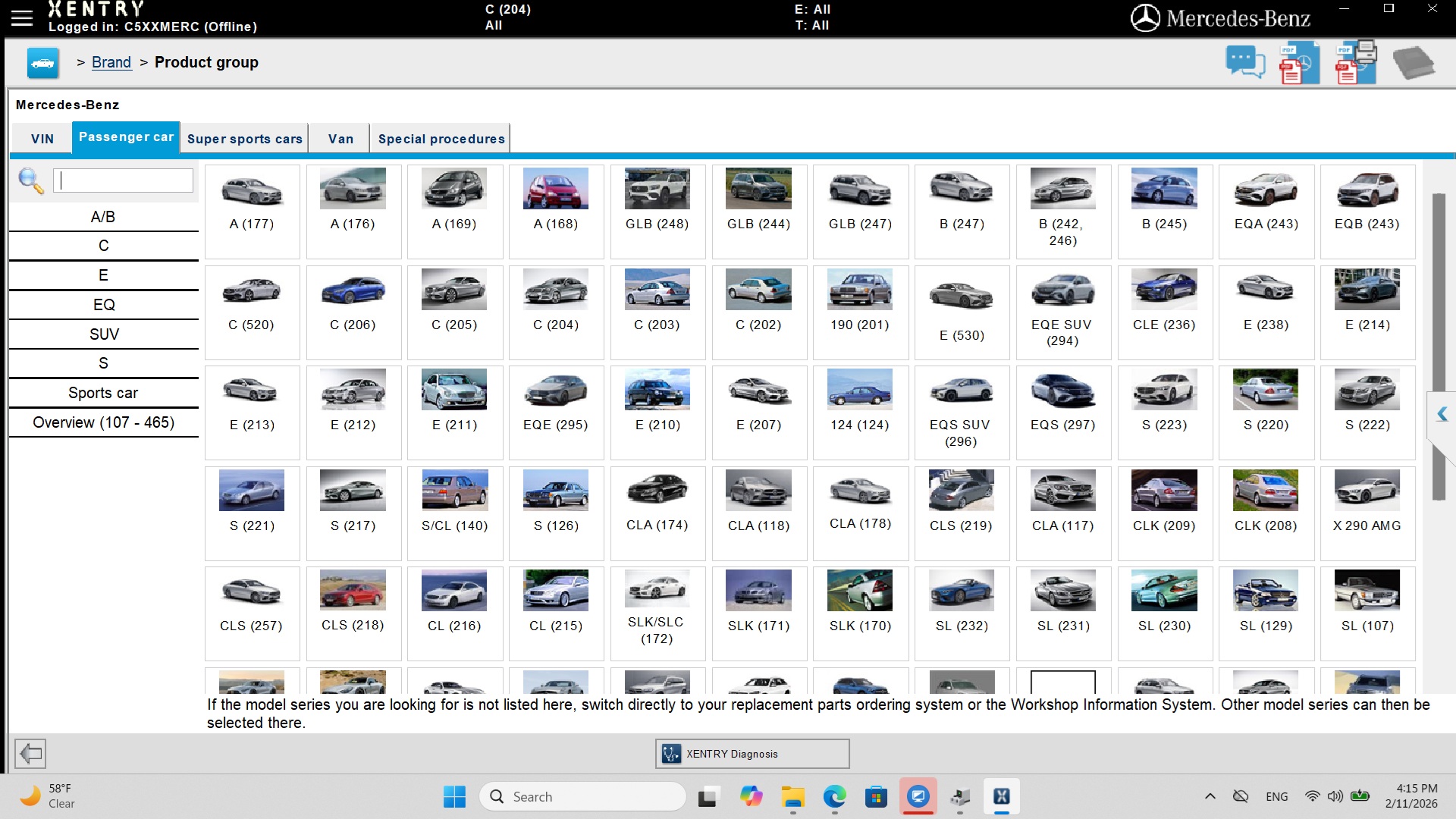Select the E (214) model

click(x=1367, y=312)
